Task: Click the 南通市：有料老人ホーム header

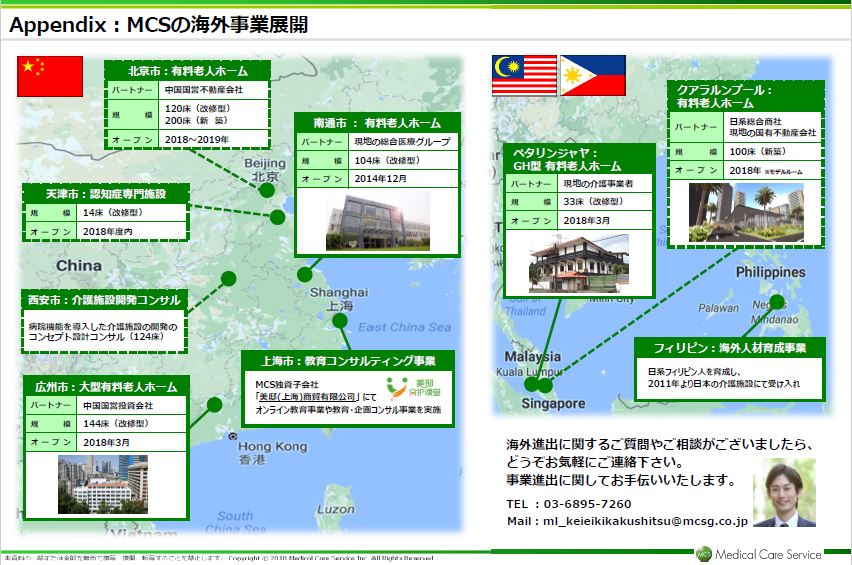Action: click(x=377, y=123)
